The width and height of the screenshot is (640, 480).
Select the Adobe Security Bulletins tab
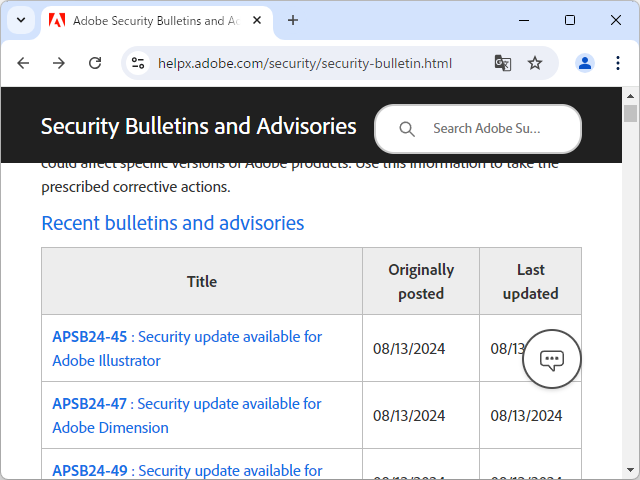coord(150,20)
